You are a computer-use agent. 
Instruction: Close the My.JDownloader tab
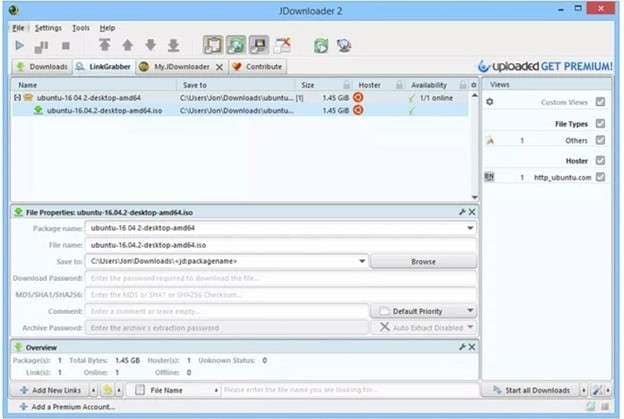click(x=219, y=67)
